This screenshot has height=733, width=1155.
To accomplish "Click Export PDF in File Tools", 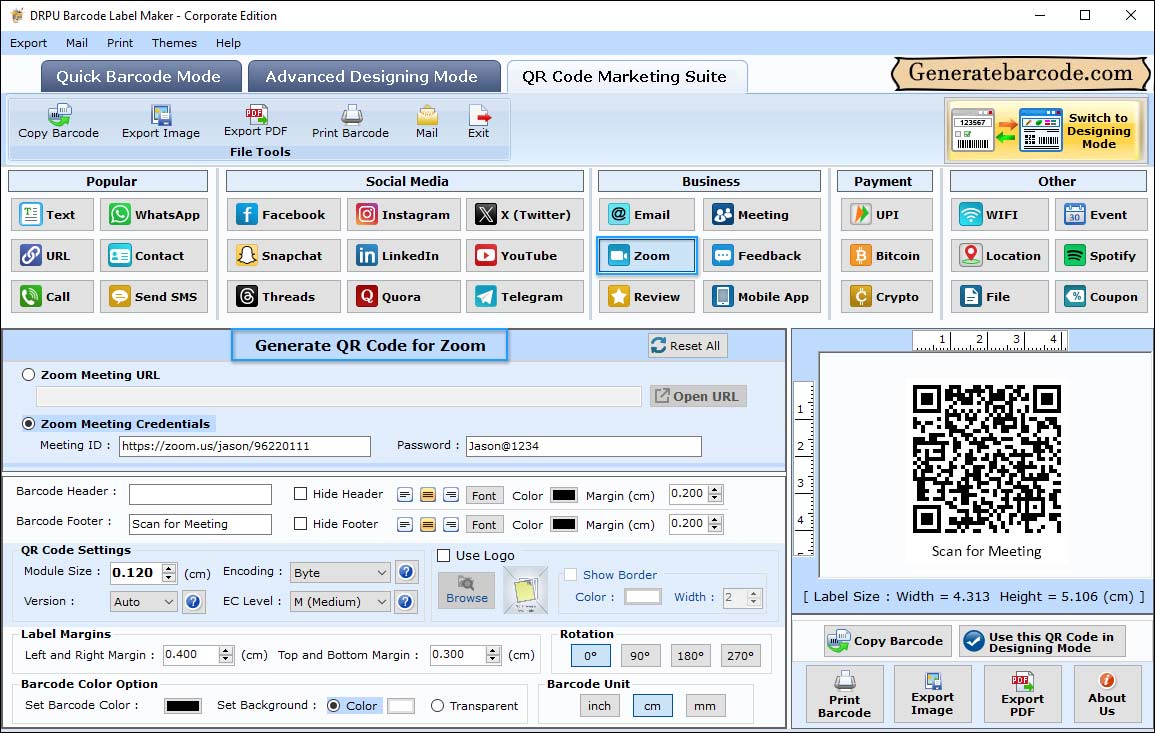I will coord(255,122).
